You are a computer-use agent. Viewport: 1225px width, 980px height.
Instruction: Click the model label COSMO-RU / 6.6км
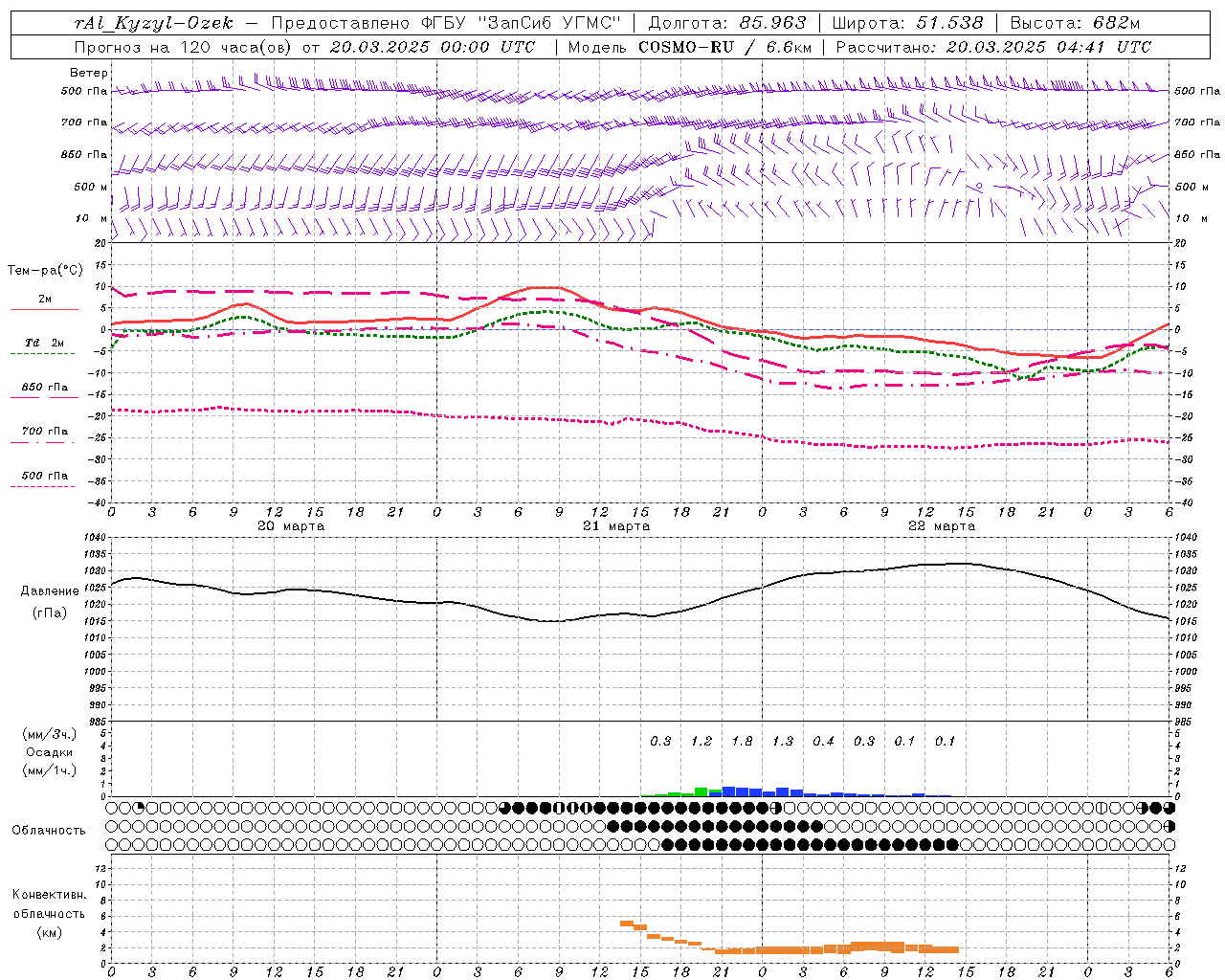(724, 47)
